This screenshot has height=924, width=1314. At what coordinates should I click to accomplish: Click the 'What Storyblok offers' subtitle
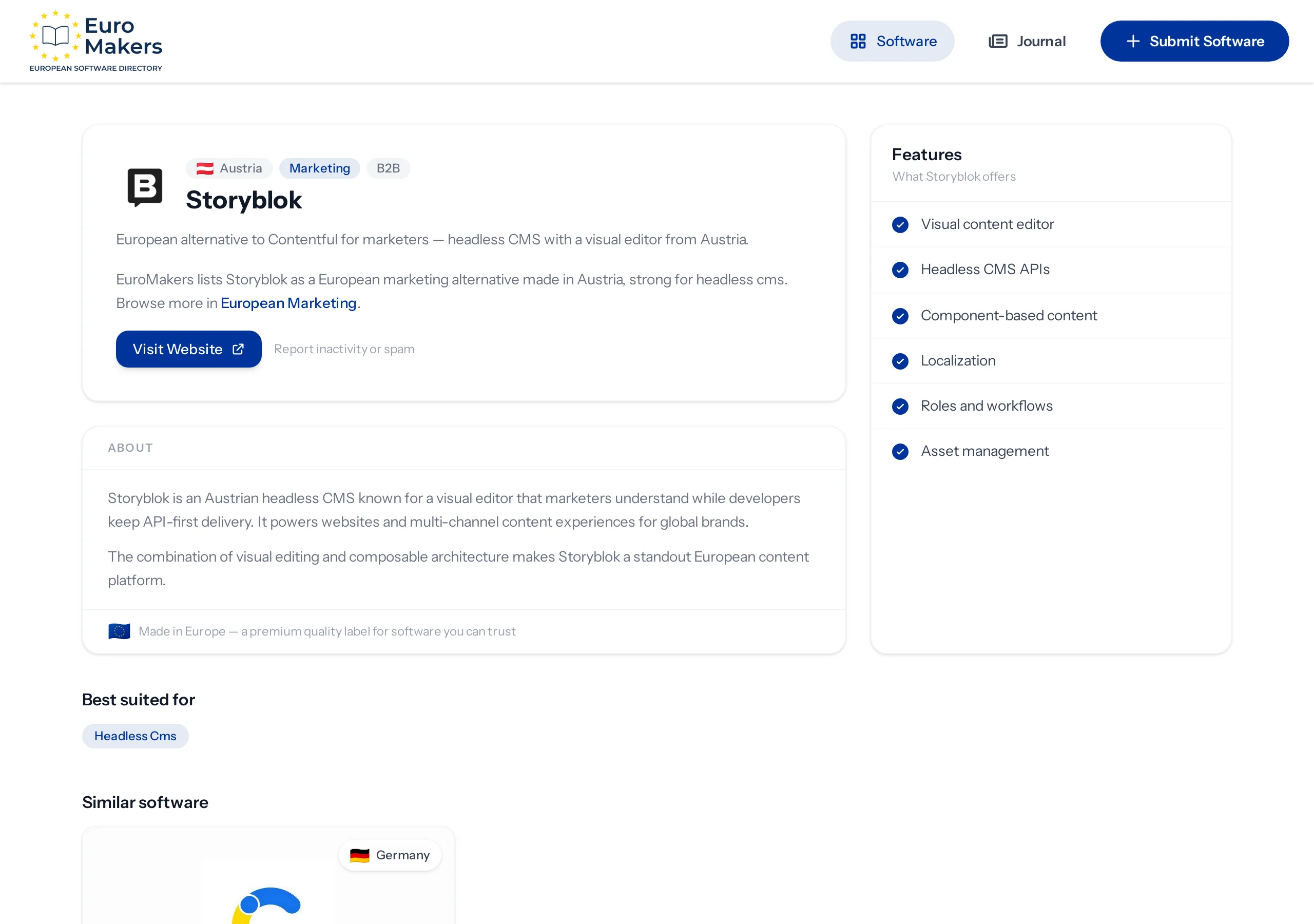tap(954, 176)
